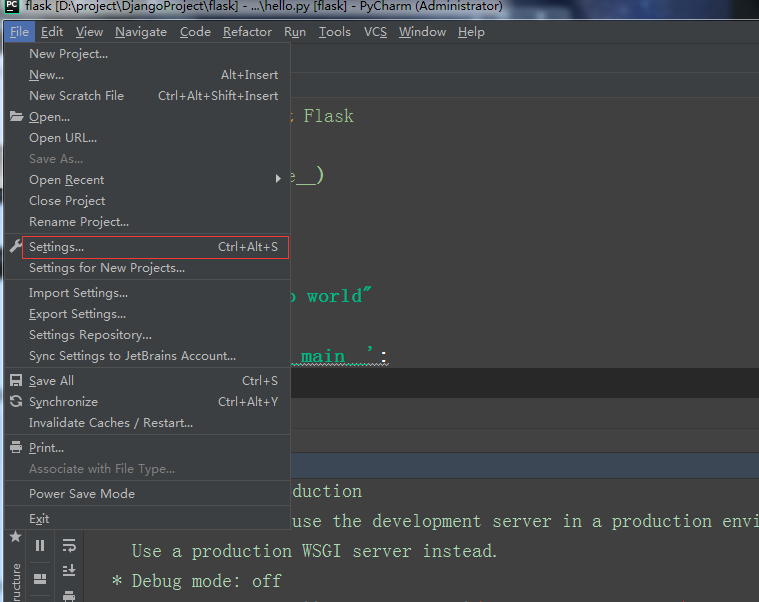Click the Favorites star icon in sidebar
Image resolution: width=759 pixels, height=602 pixels.
tap(15, 536)
